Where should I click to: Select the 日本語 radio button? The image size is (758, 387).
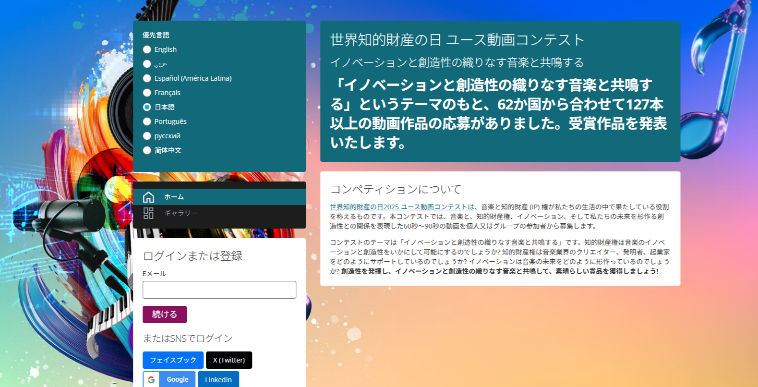click(147, 107)
